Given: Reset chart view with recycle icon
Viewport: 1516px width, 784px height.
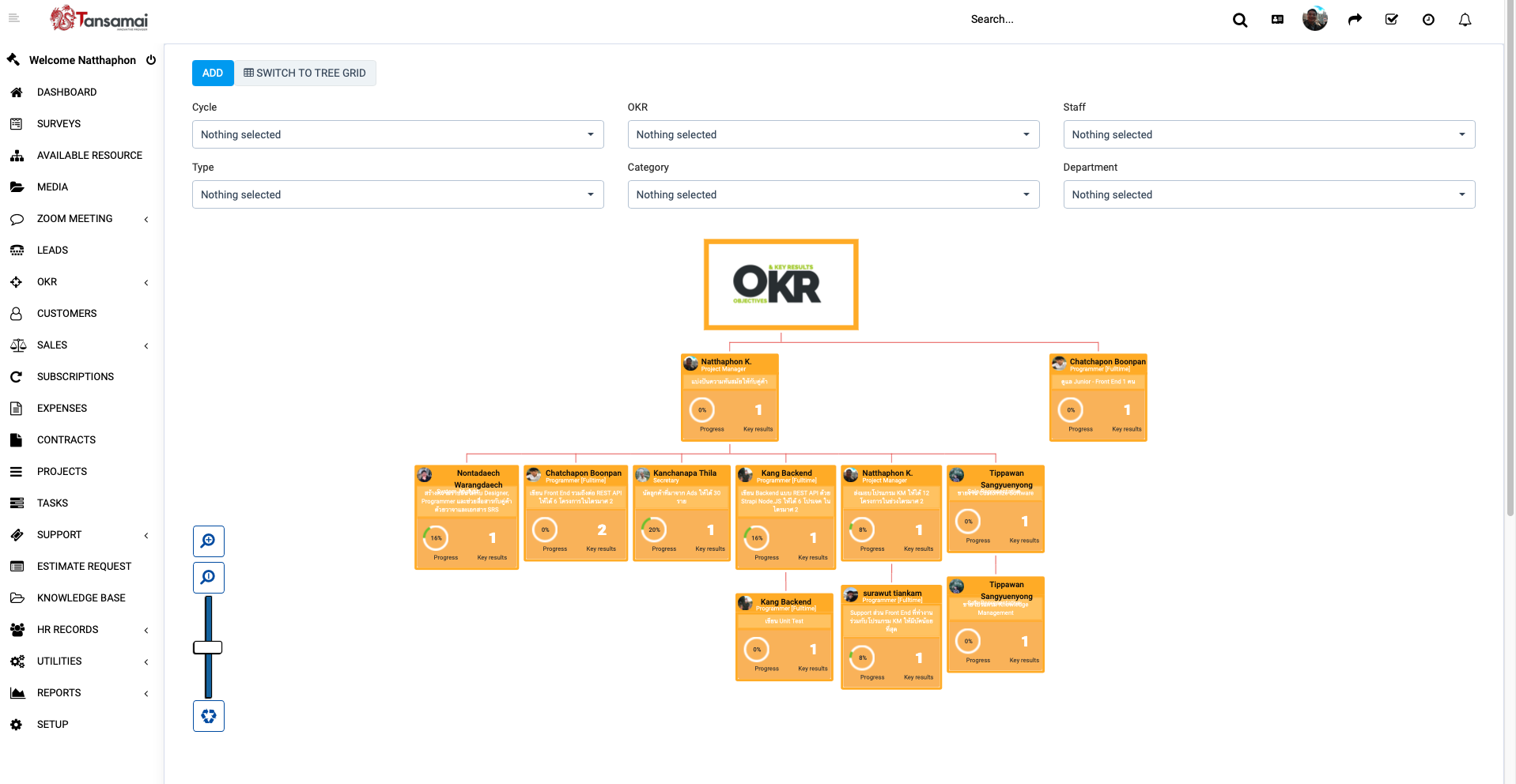Looking at the screenshot, I should click(209, 716).
